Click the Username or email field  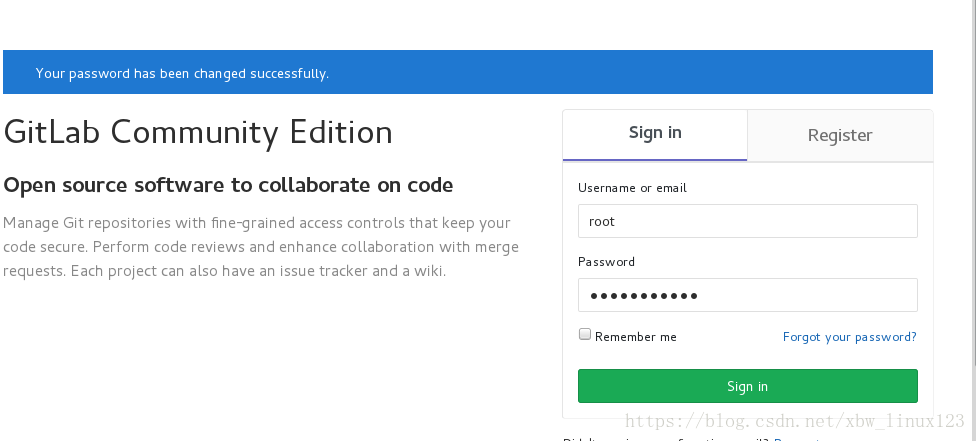pyautogui.click(x=748, y=221)
